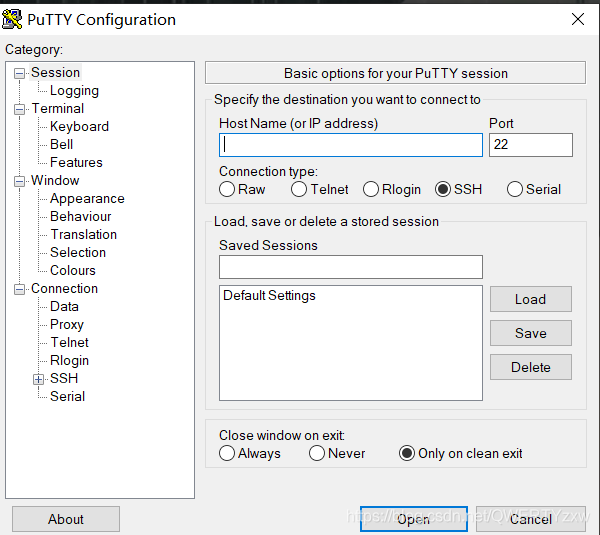
Task: Open the Translation settings category
Action: [x=83, y=234]
